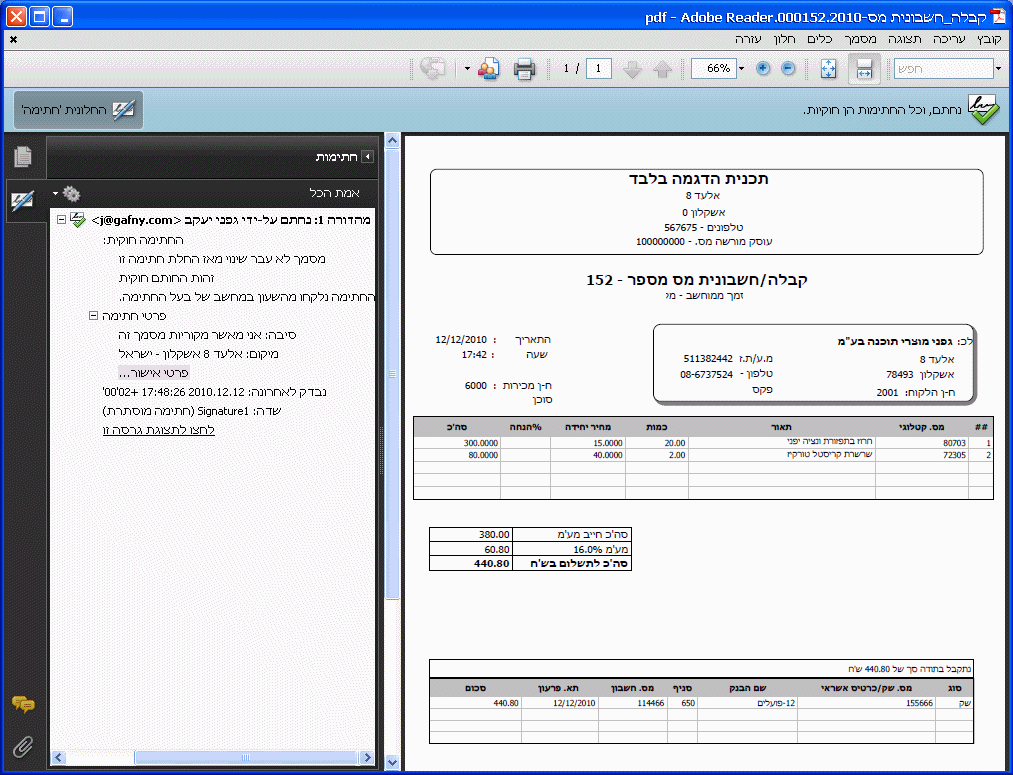Click the Print icon in toolbar
The height and width of the screenshot is (775, 1013).
coord(524,69)
